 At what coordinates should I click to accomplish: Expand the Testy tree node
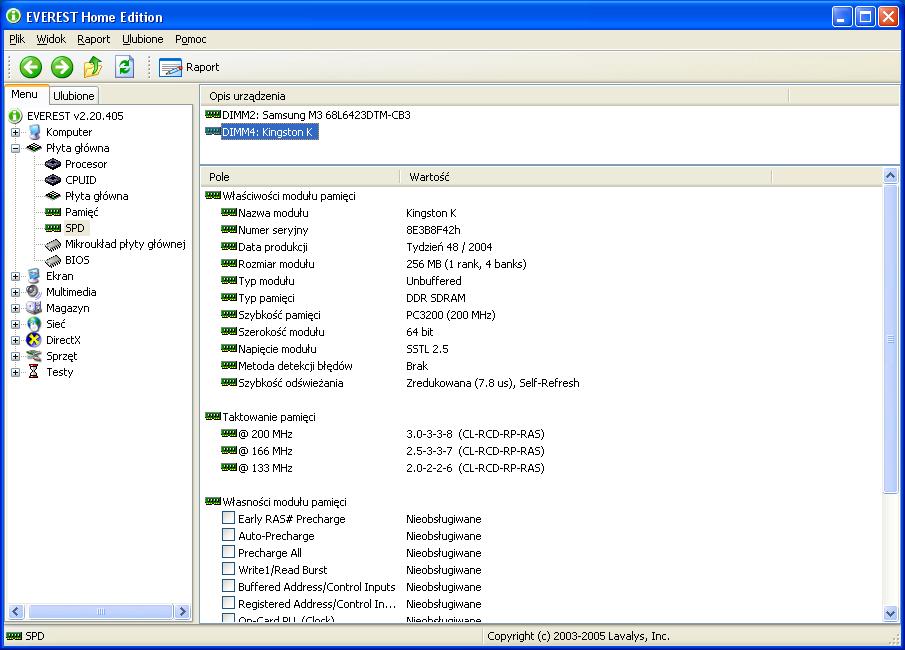click(15, 372)
